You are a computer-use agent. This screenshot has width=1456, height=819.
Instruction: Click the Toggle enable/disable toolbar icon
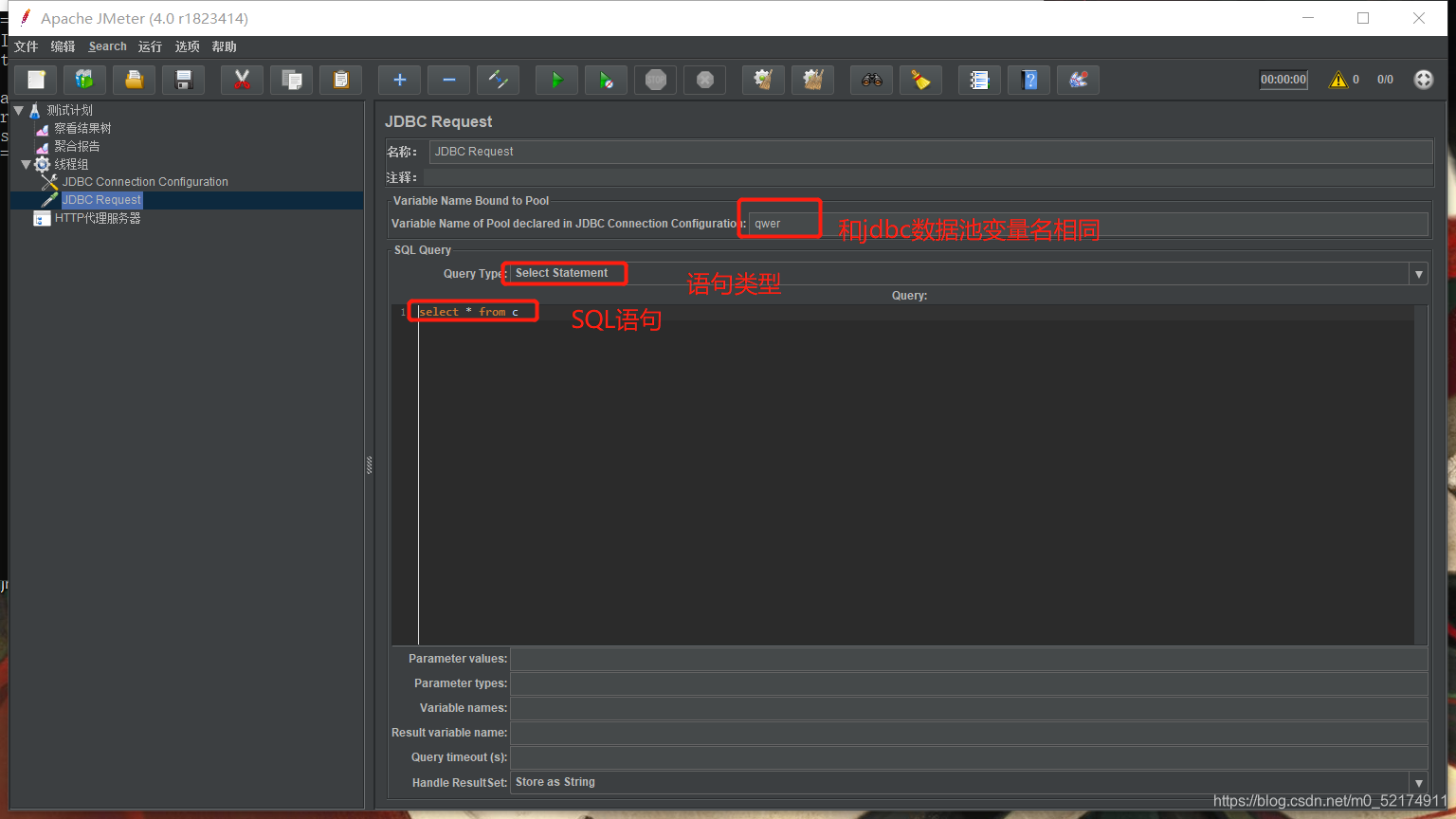click(498, 80)
